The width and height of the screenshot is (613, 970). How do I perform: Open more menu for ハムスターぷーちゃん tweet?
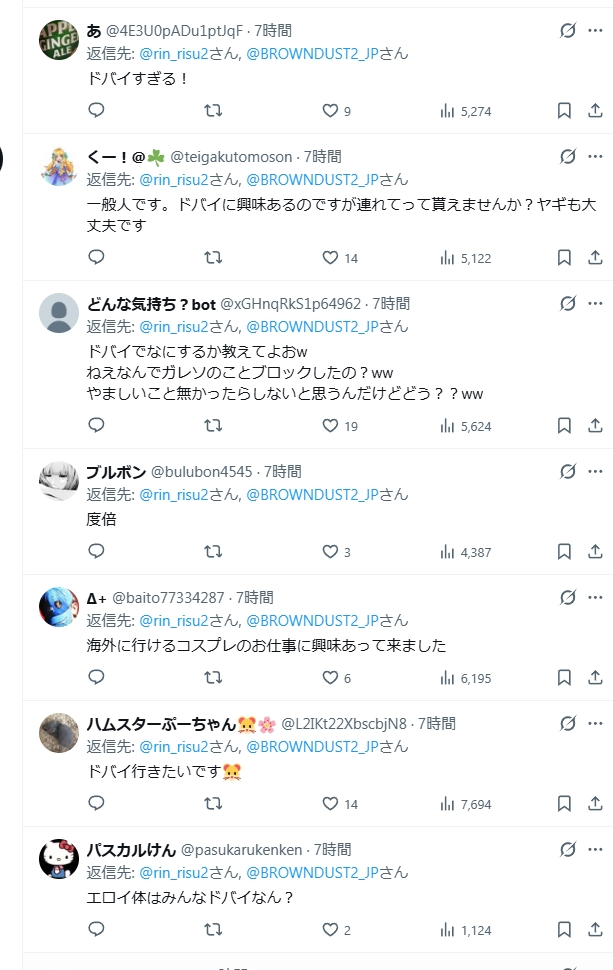596,723
